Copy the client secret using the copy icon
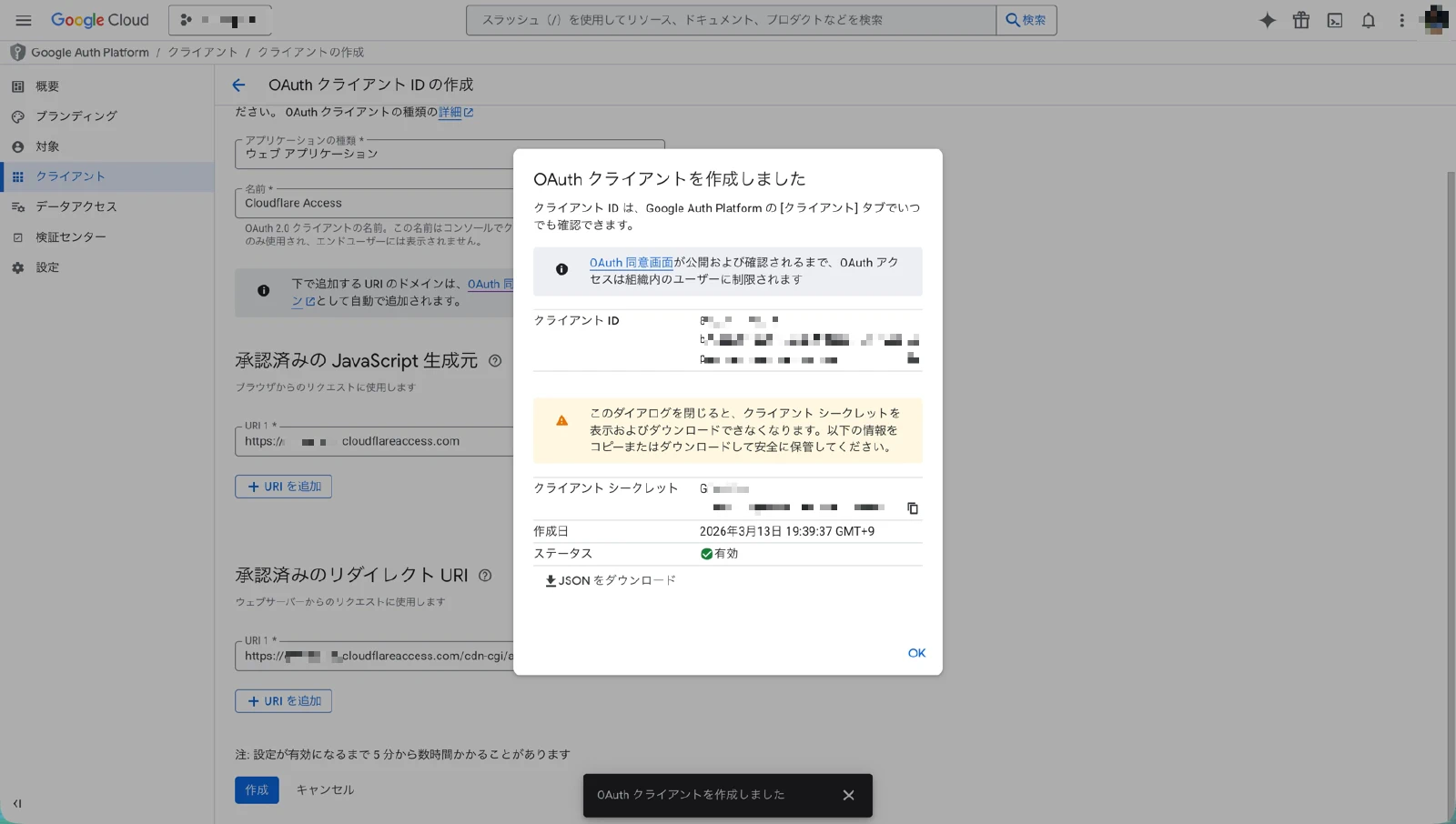1456x824 pixels. coord(913,508)
